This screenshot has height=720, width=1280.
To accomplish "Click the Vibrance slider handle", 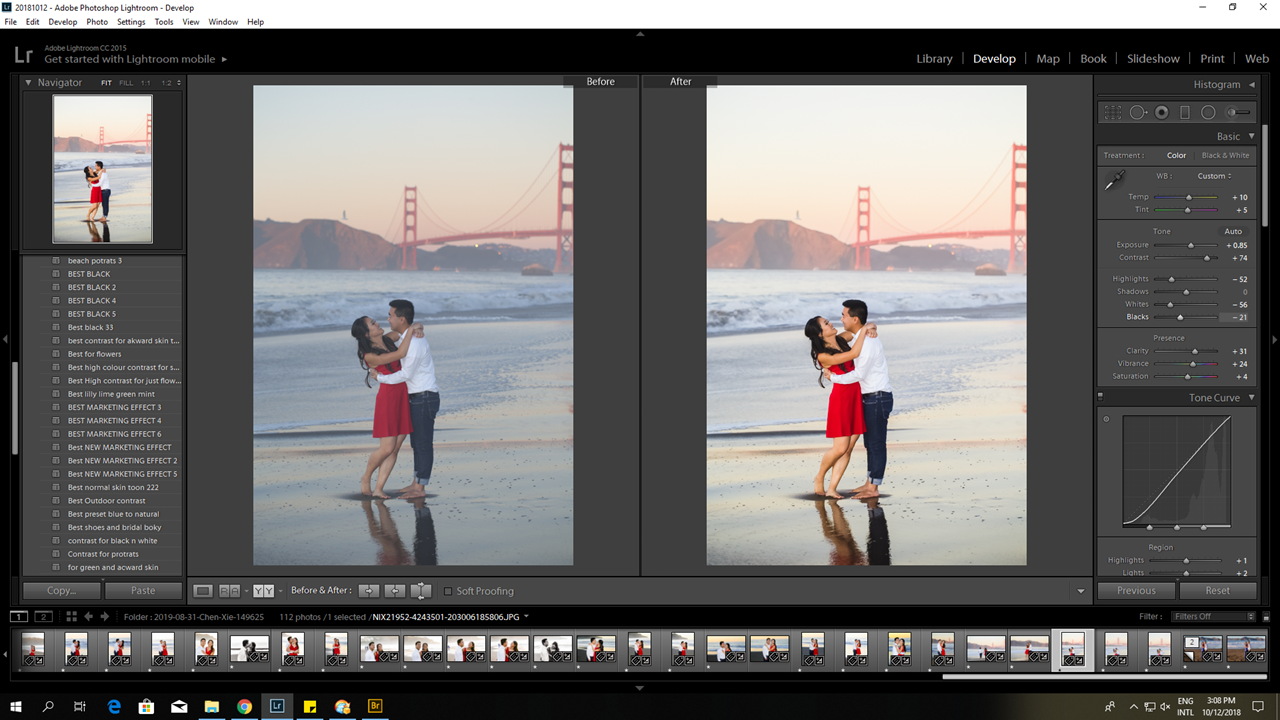I will coord(1193,364).
